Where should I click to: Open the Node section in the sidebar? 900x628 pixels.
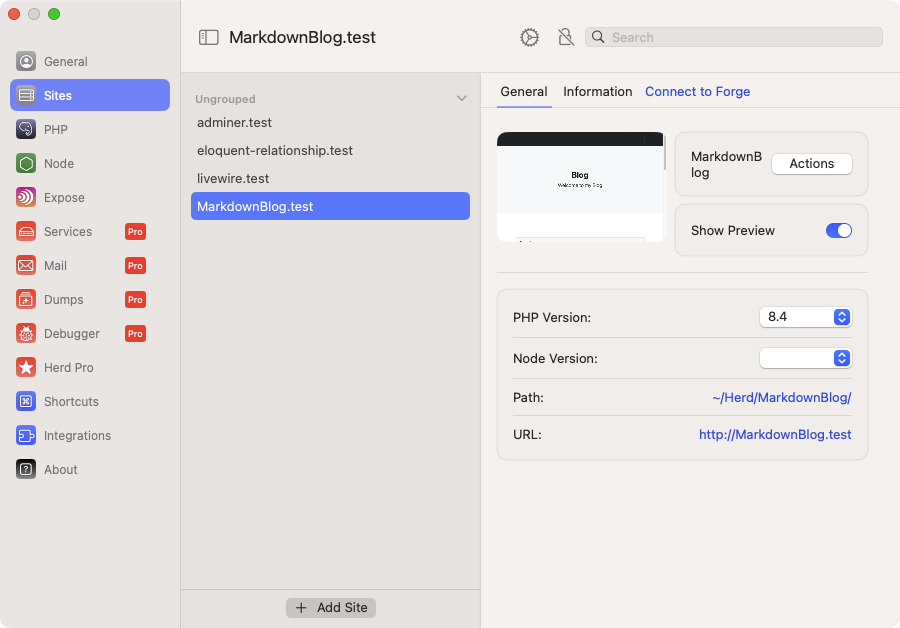tap(58, 164)
